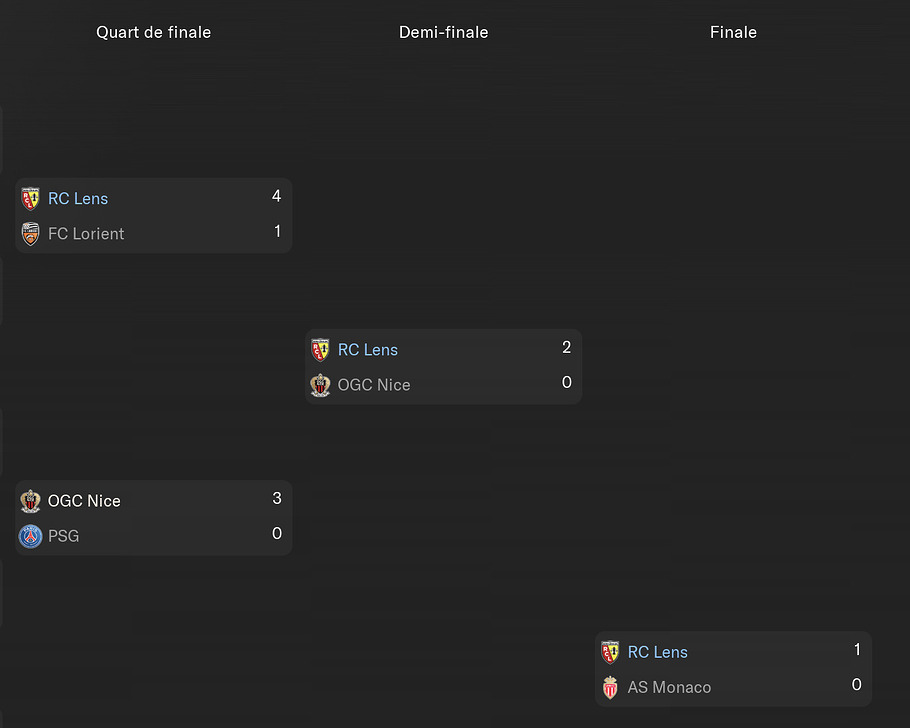Click the OGC Nice crest in the semi-final match
The height and width of the screenshot is (728, 910).
[x=320, y=385]
